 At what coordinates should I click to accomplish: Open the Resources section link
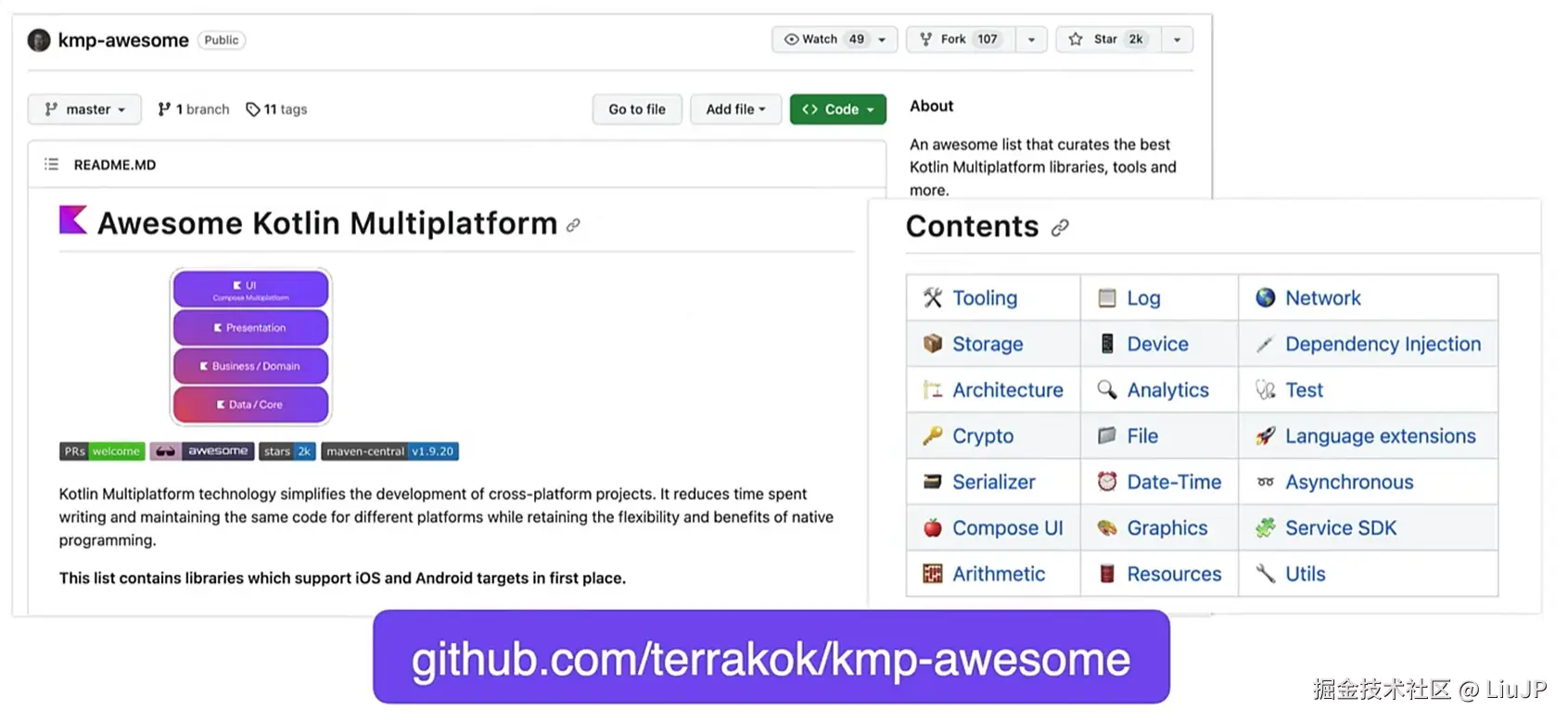coord(1174,574)
